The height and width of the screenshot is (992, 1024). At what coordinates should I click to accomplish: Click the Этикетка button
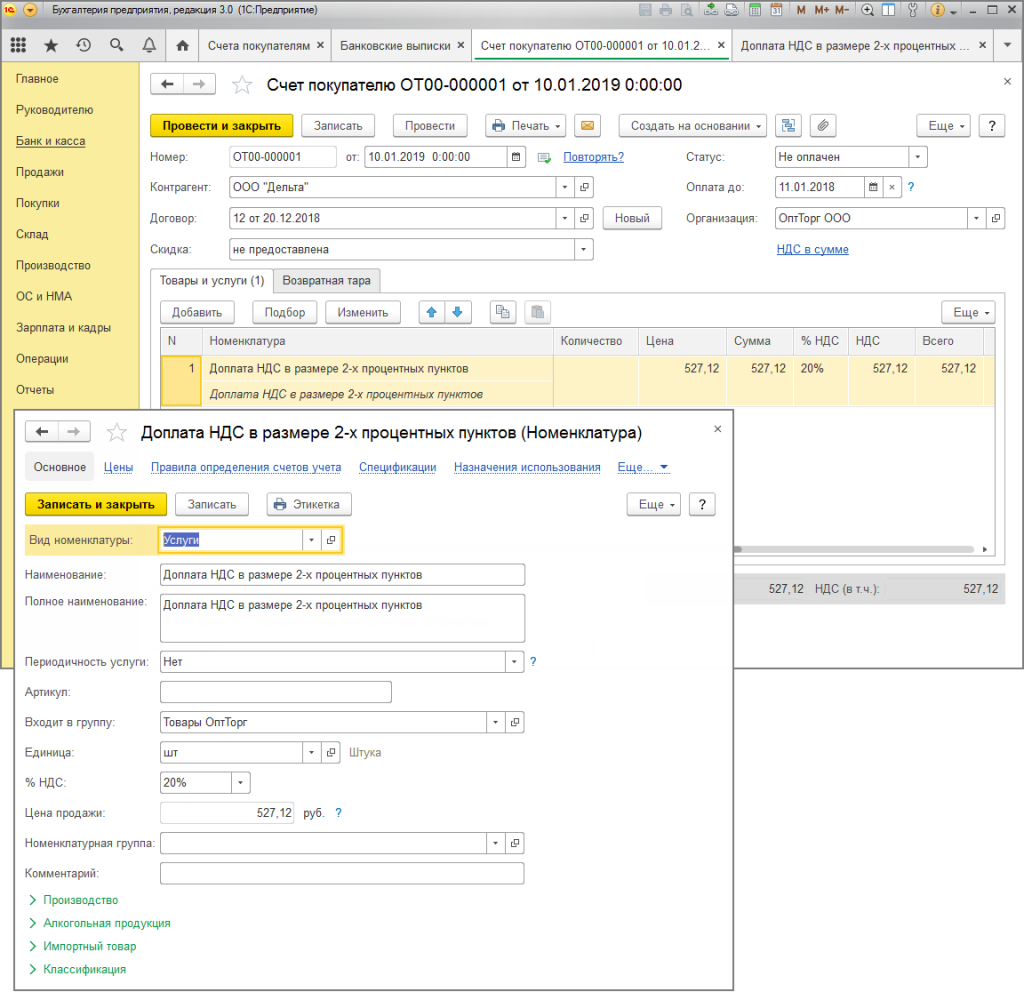(x=309, y=504)
